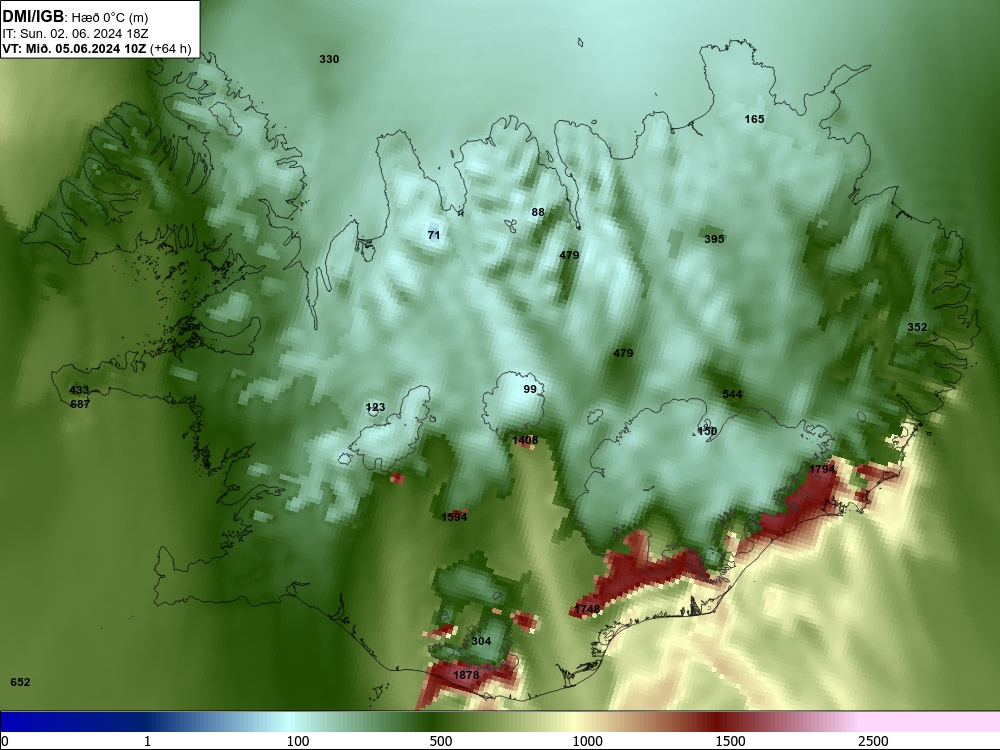Viewport: 1000px width, 750px height.
Task: Click the 304 value label
Action: (x=481, y=641)
